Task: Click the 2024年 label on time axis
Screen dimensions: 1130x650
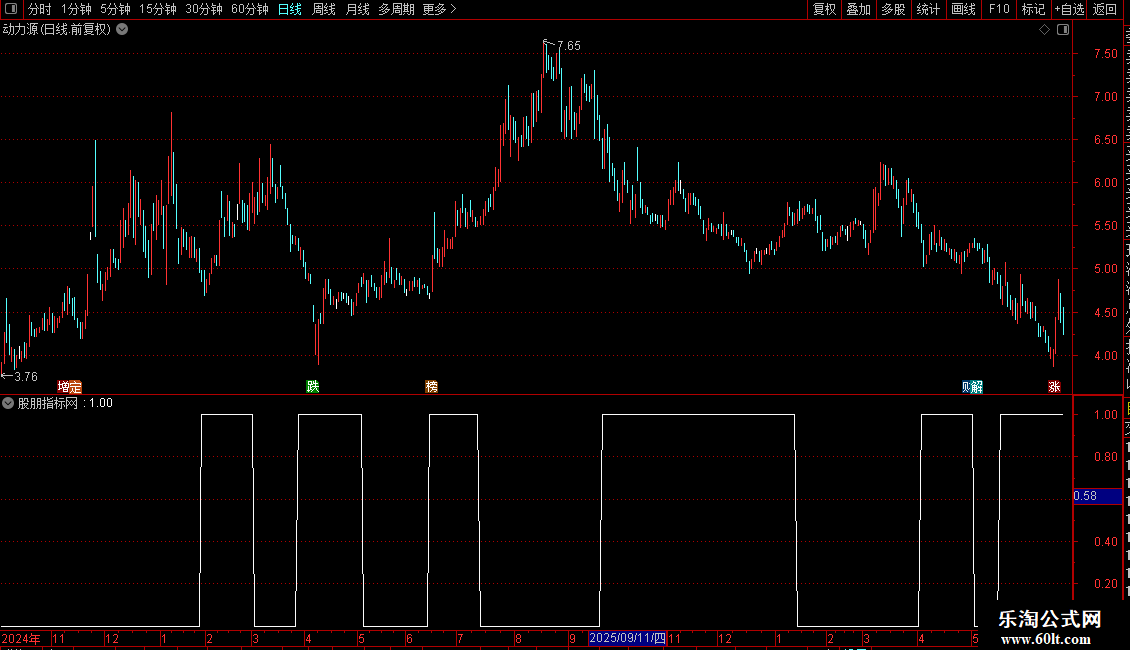Action: (x=21, y=638)
